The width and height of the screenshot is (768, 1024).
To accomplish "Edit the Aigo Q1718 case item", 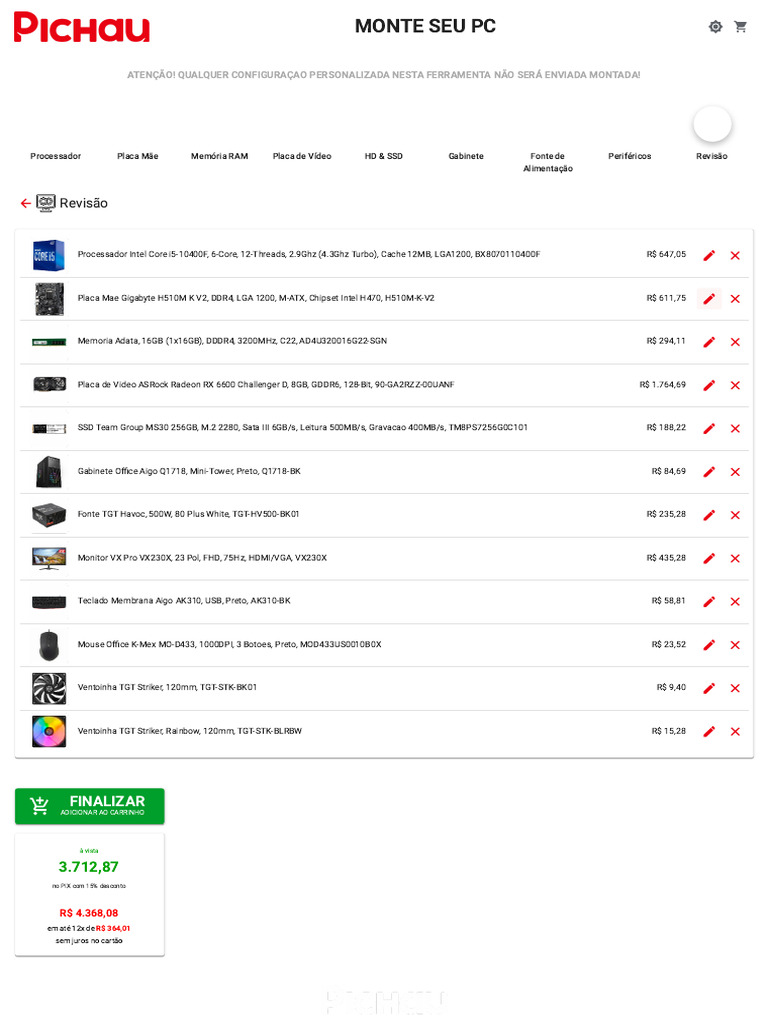I will (x=709, y=472).
